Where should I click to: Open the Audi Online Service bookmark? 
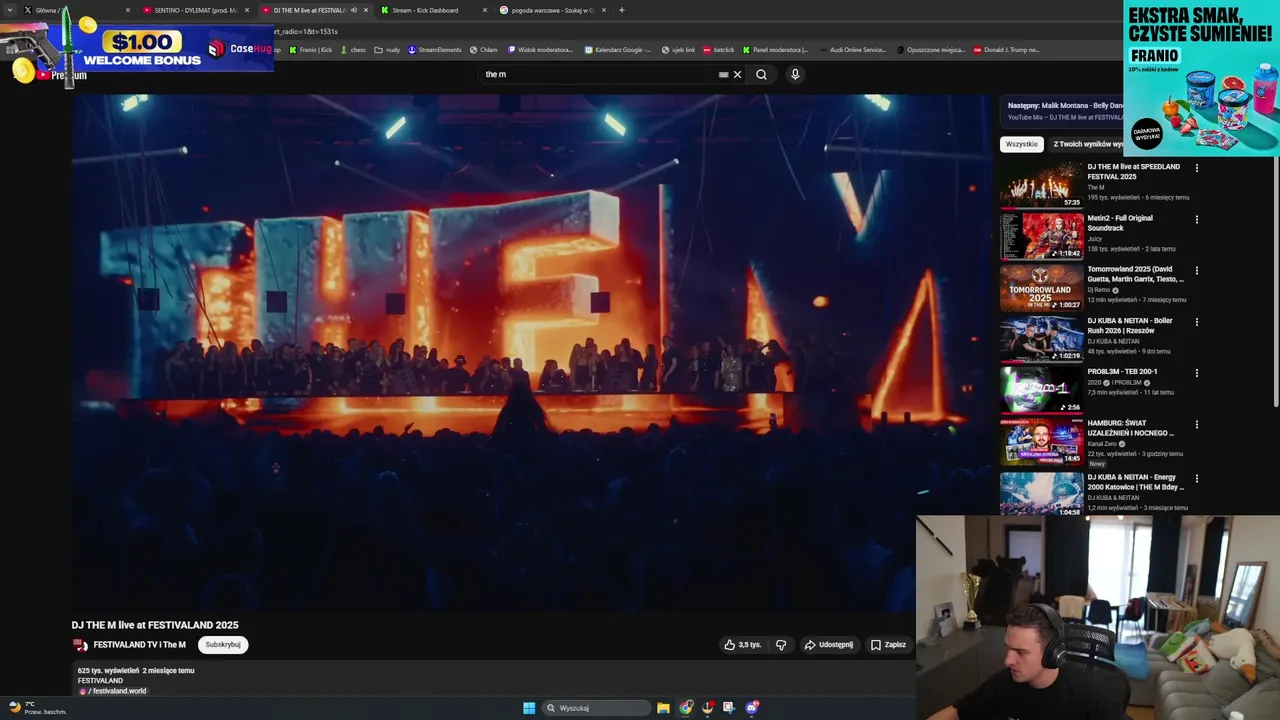click(x=853, y=50)
